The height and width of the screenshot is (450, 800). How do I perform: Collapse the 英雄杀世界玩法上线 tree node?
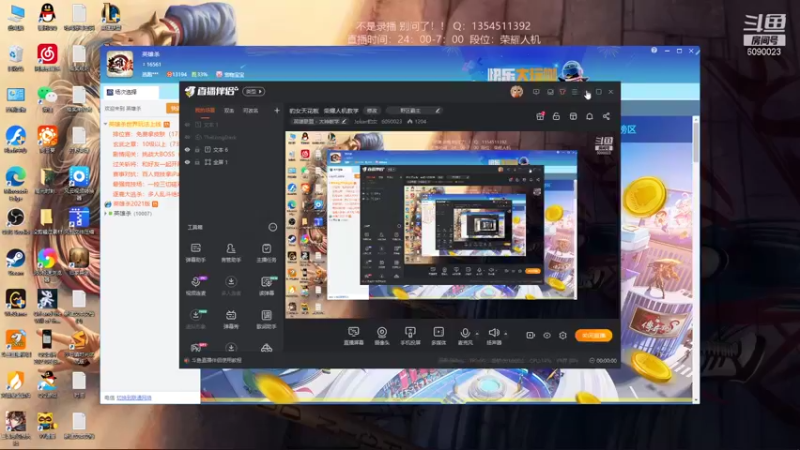click(106, 124)
